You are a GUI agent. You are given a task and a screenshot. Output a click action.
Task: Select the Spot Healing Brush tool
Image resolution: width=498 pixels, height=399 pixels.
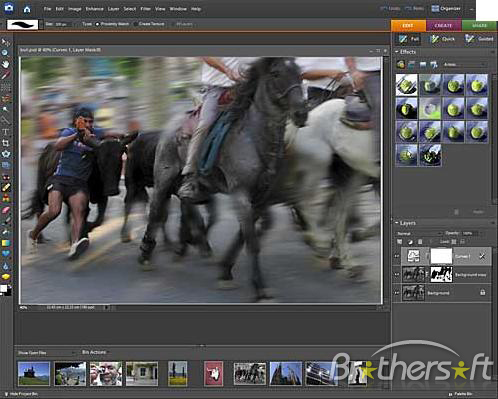click(x=6, y=188)
